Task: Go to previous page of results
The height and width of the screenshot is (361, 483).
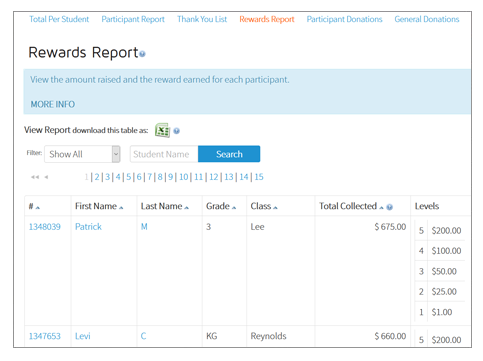Action: click(46, 177)
